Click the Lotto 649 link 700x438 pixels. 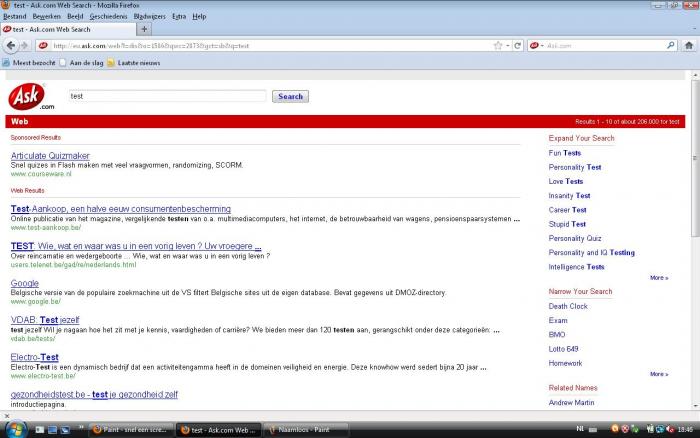click(x=563, y=349)
